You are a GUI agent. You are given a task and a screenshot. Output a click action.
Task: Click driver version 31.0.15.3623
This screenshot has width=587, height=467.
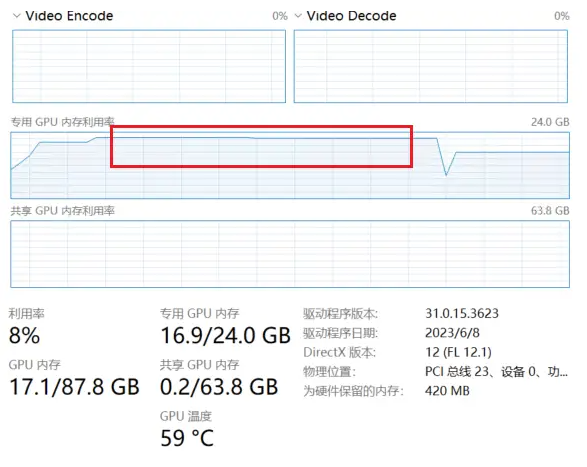pyautogui.click(x=462, y=313)
